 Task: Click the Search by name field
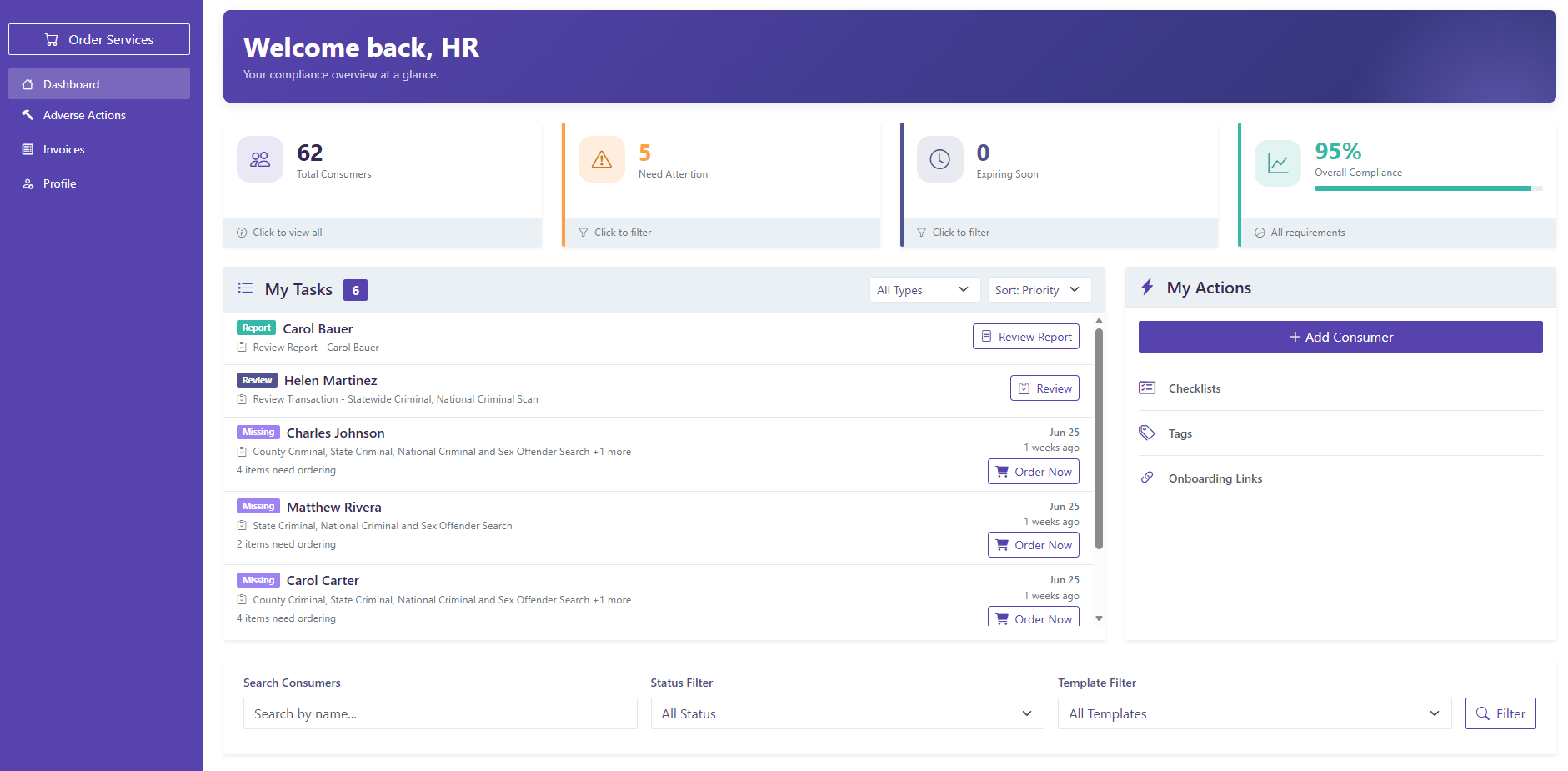coord(440,713)
